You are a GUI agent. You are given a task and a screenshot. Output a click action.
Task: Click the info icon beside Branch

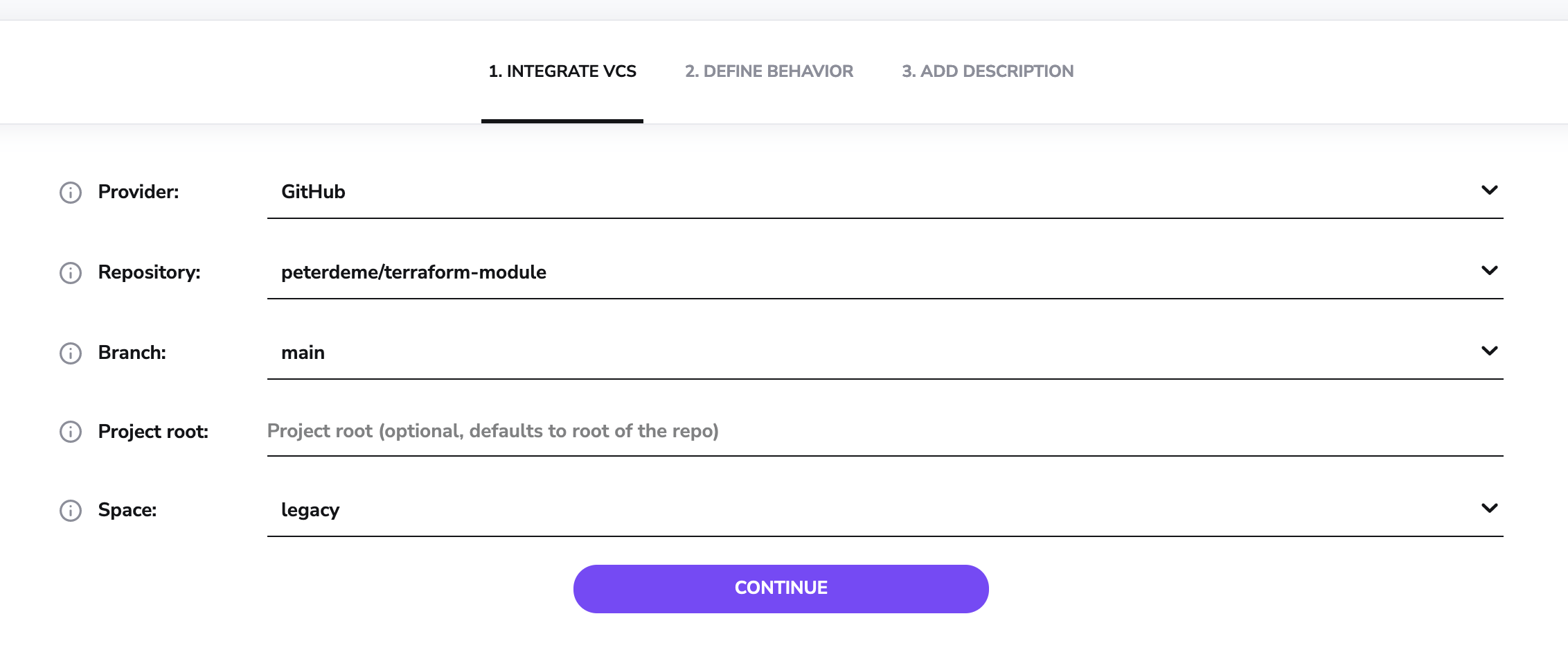pos(71,353)
